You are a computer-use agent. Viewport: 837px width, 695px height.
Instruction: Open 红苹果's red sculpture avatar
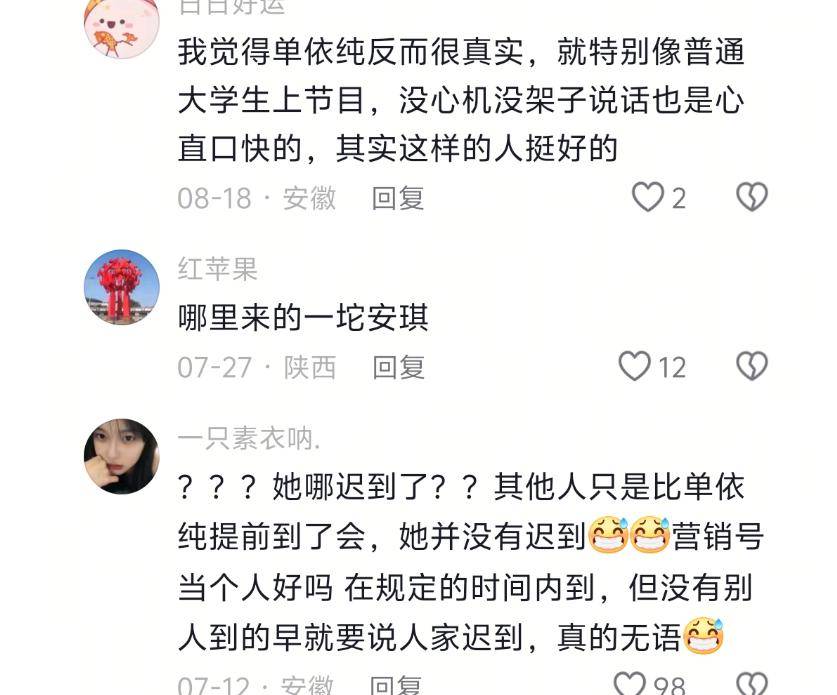122,287
